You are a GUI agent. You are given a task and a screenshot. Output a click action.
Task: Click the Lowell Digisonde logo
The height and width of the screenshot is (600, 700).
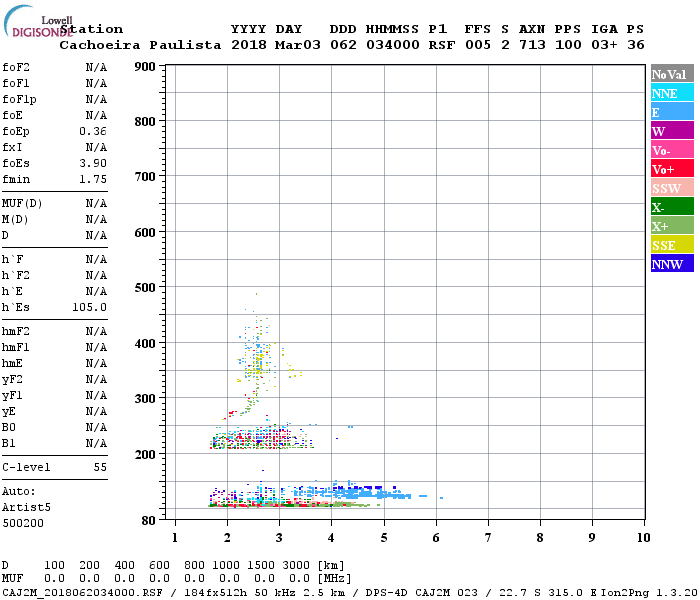37,22
